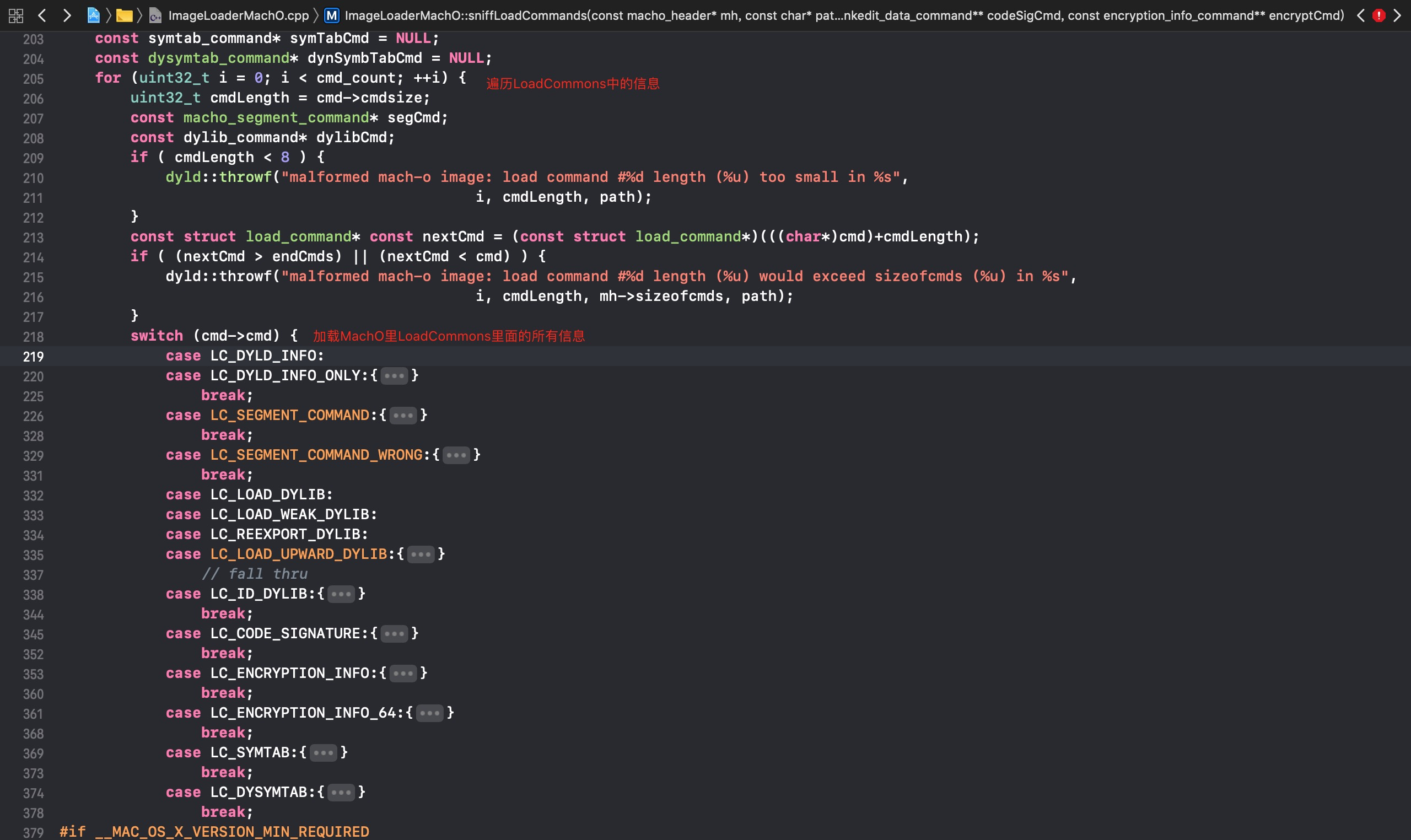Expand folded LC_LOAD_UPWARD_DYLIB block
This screenshot has width=1411, height=840.
tap(421, 554)
